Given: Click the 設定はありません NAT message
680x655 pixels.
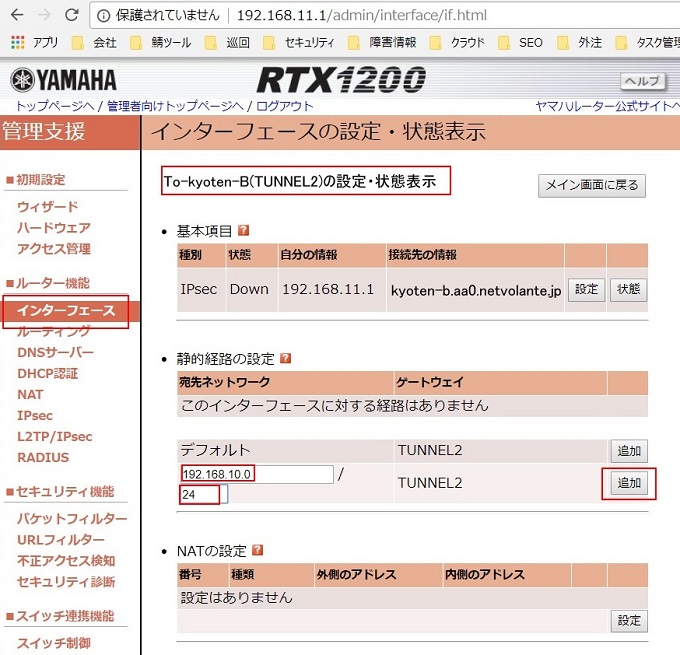Looking at the screenshot, I should pos(237,598).
